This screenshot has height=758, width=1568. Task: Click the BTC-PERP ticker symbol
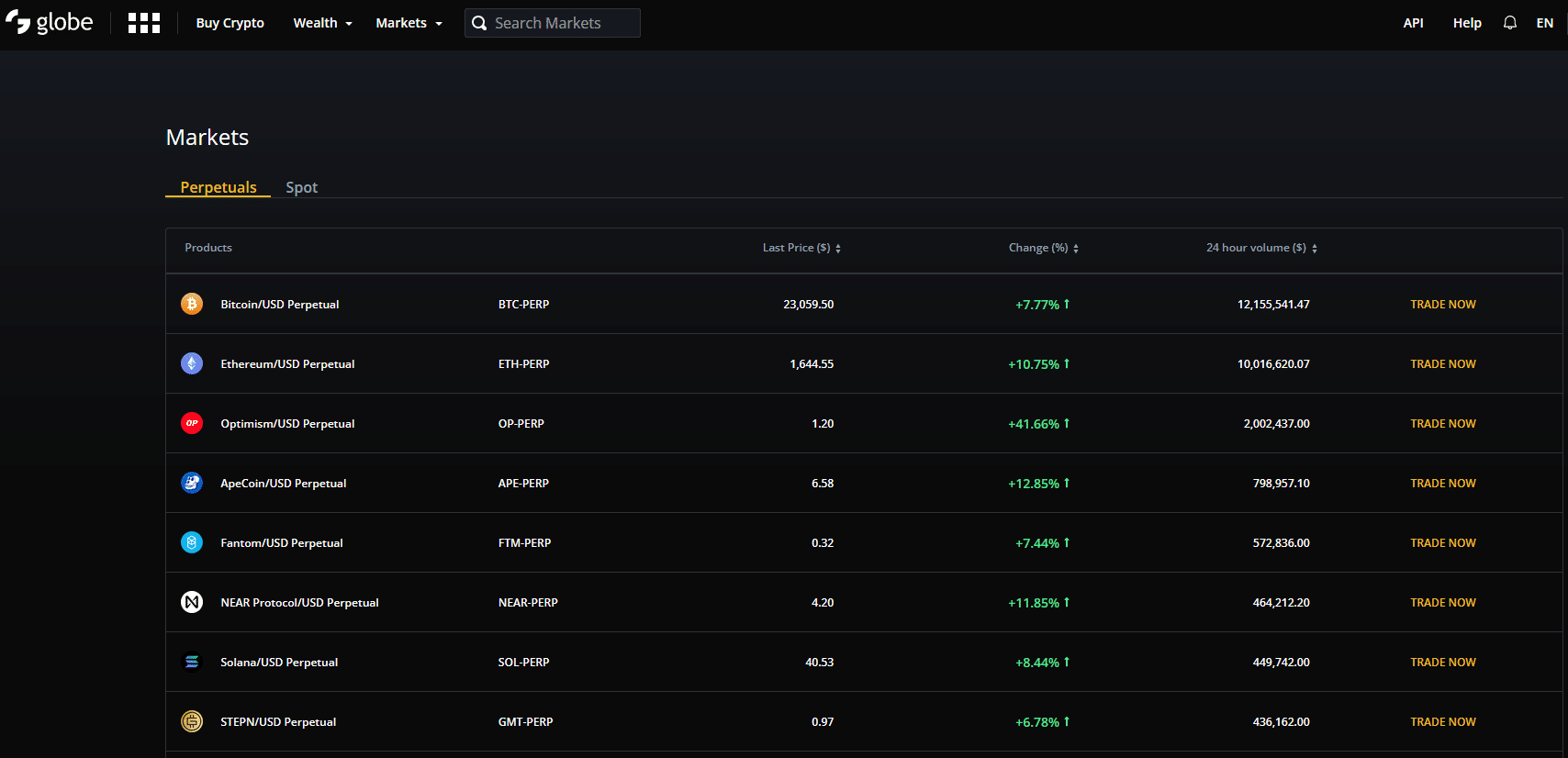(523, 304)
